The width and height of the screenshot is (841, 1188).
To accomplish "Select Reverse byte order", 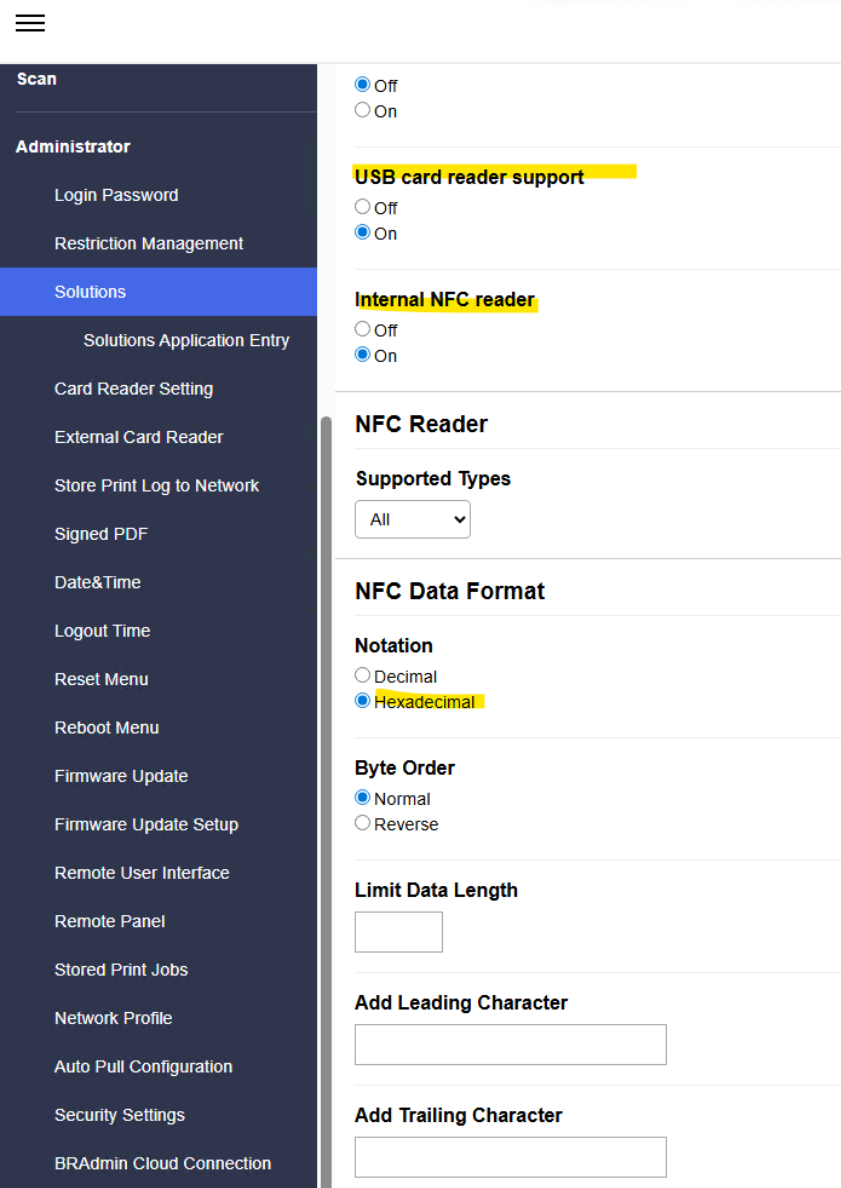I will coord(362,823).
